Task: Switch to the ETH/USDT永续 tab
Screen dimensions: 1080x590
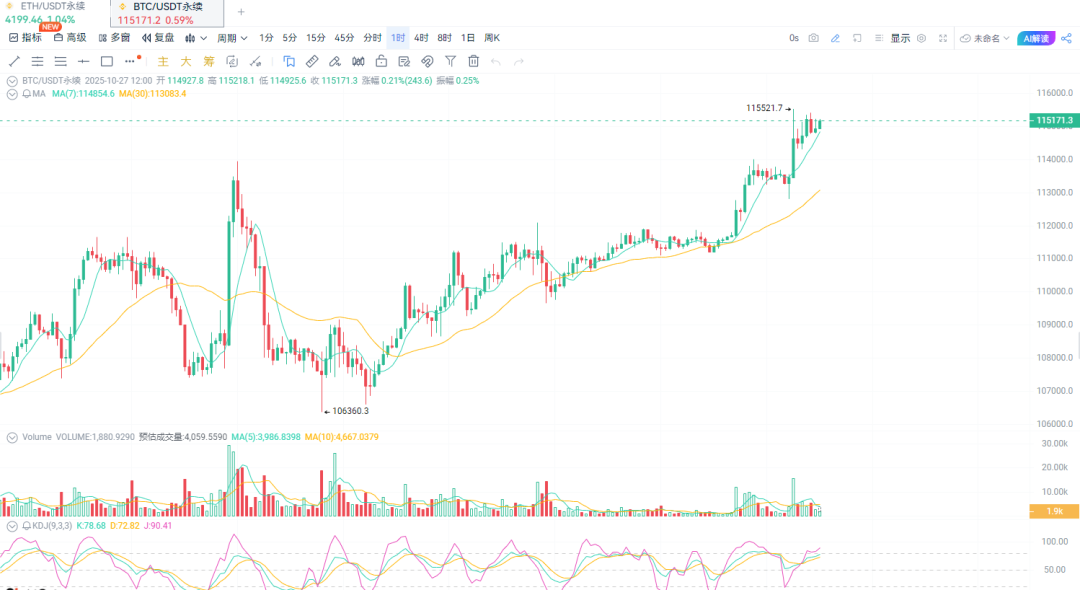Action: coord(52,6)
